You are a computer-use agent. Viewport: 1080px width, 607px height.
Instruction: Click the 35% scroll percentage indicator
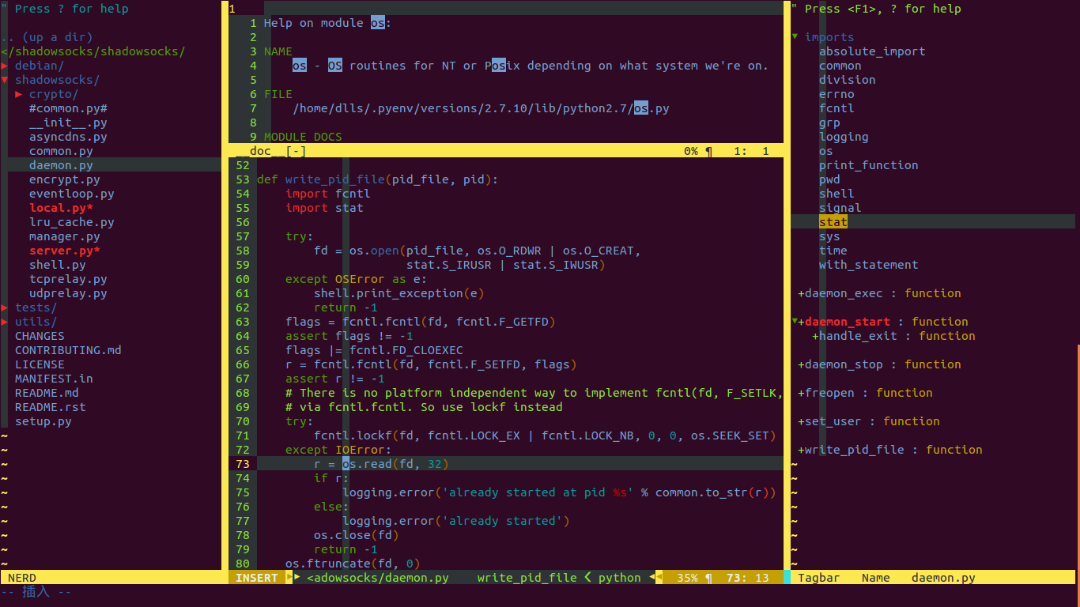(687, 577)
